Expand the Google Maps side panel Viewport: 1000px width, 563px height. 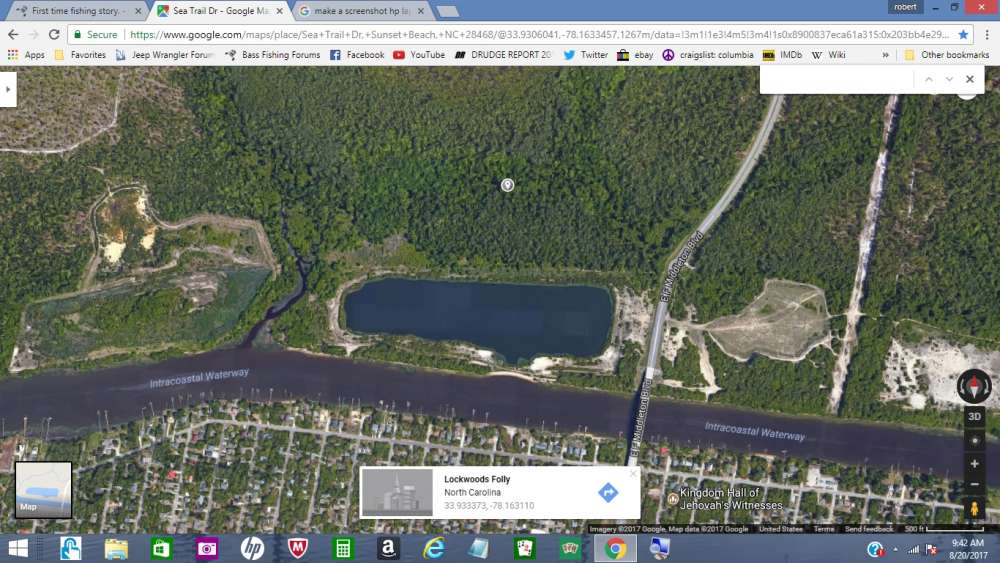coord(8,89)
